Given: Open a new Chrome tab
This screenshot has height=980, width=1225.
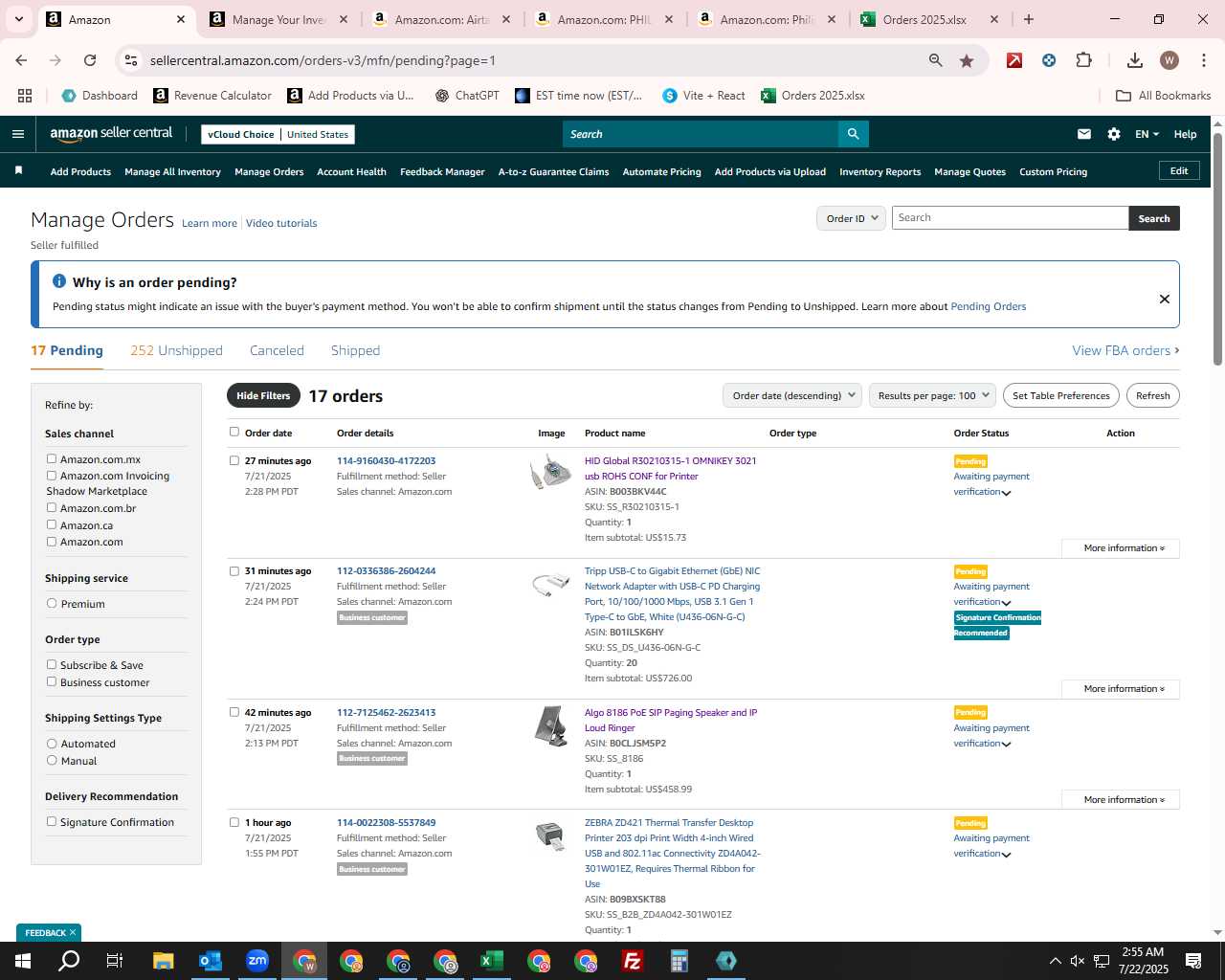Looking at the screenshot, I should pyautogui.click(x=1028, y=19).
